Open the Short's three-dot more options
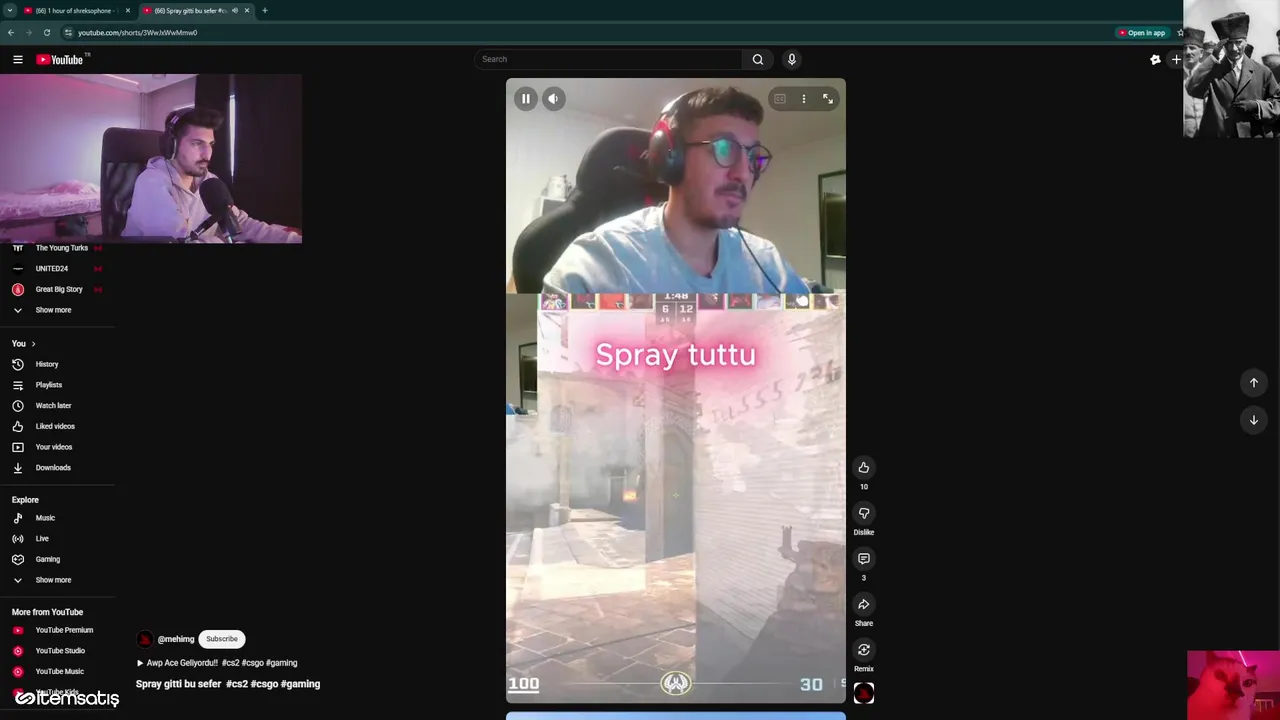1280x720 pixels. point(804,99)
